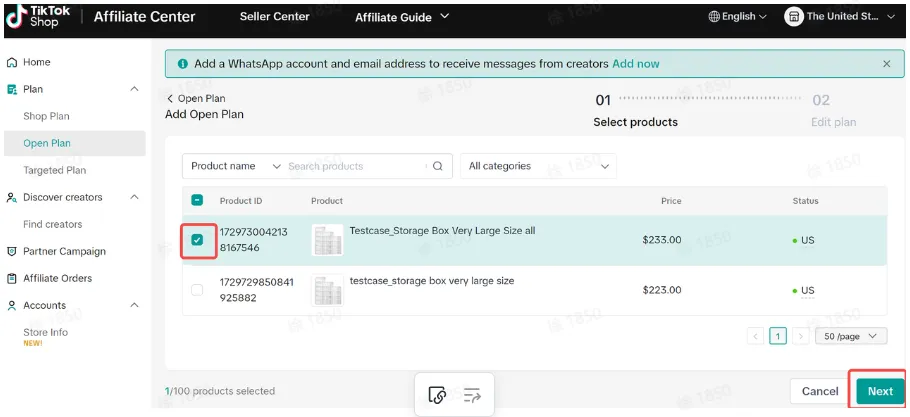
Task: Open Store Info in sidebar
Action: coord(45,332)
